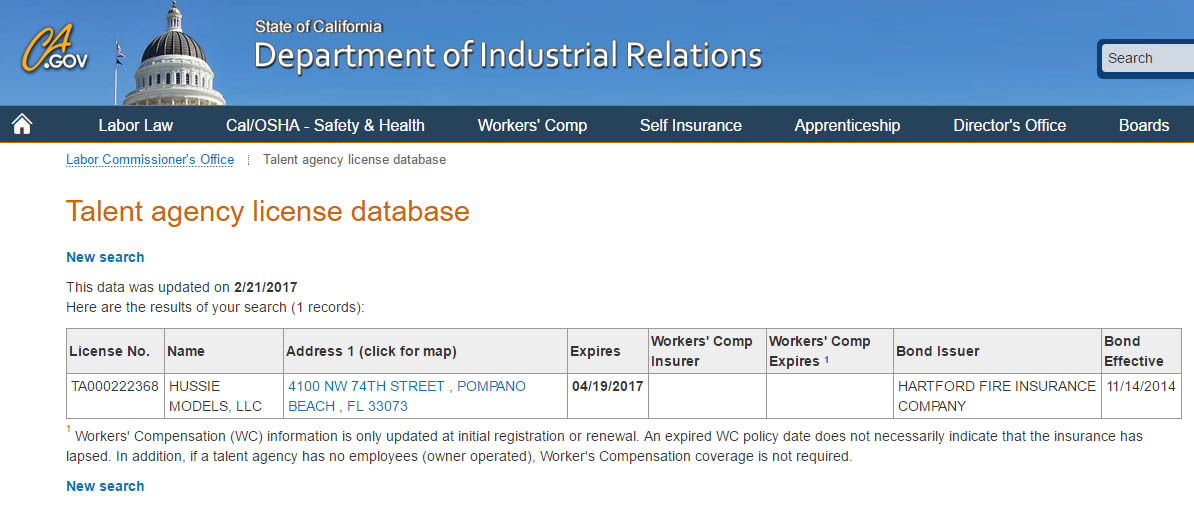Go to the Apprenticeship section

847,126
